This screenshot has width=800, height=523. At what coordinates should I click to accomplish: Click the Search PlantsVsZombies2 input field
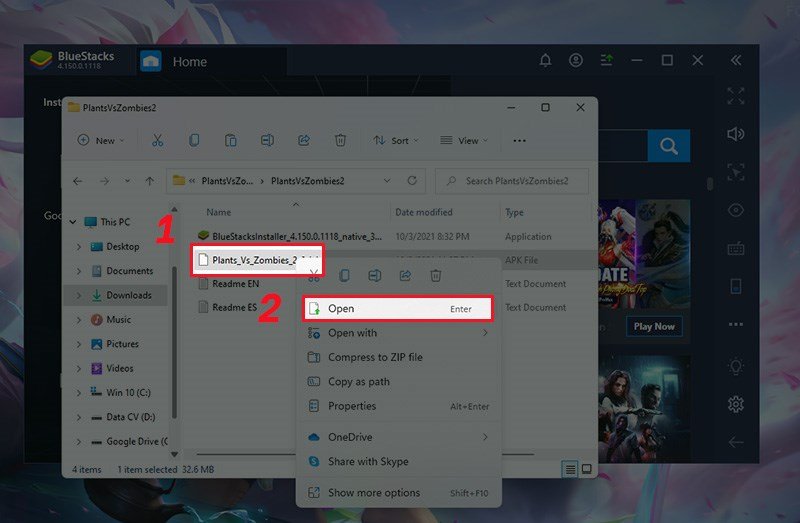(515, 181)
